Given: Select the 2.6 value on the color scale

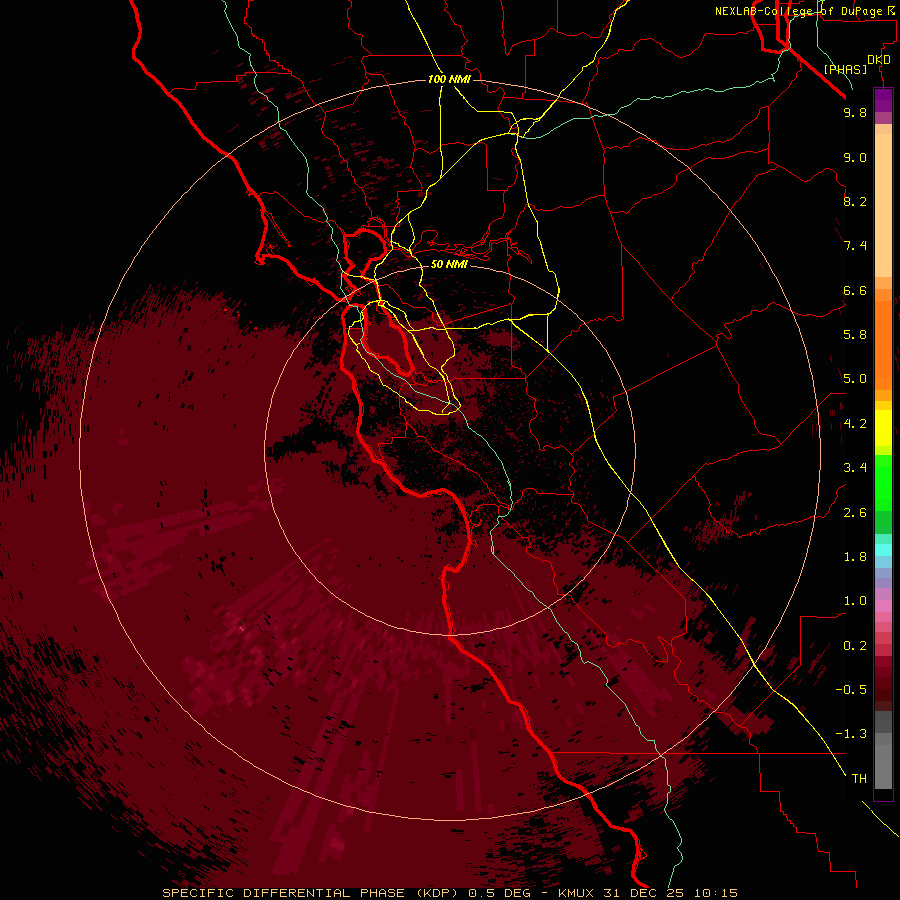Looking at the screenshot, I should [855, 513].
